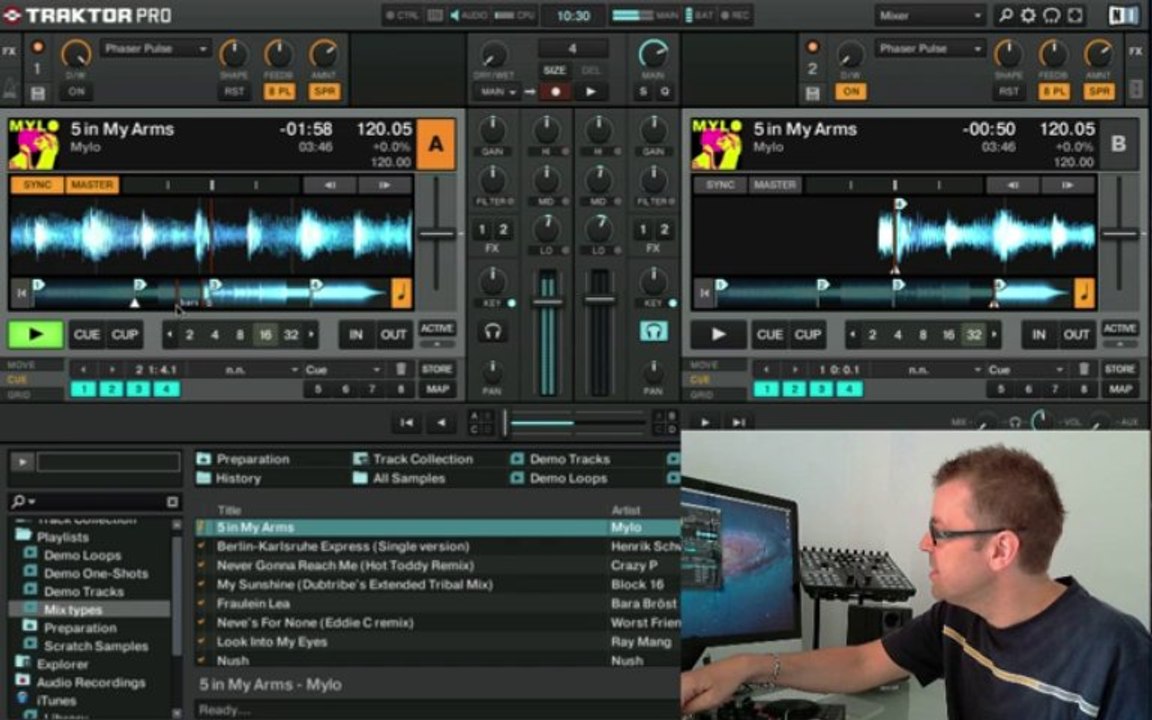
Task: Click Deck B orange note keylock icon
Action: point(1084,292)
